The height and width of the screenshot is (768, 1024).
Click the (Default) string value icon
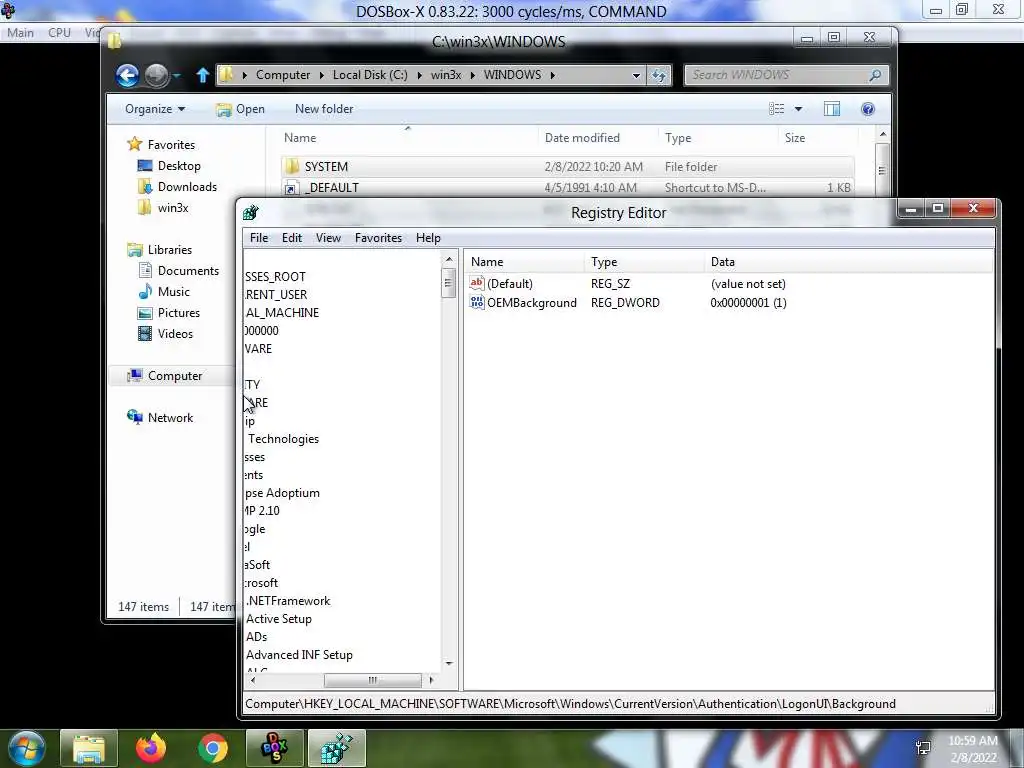pos(477,283)
